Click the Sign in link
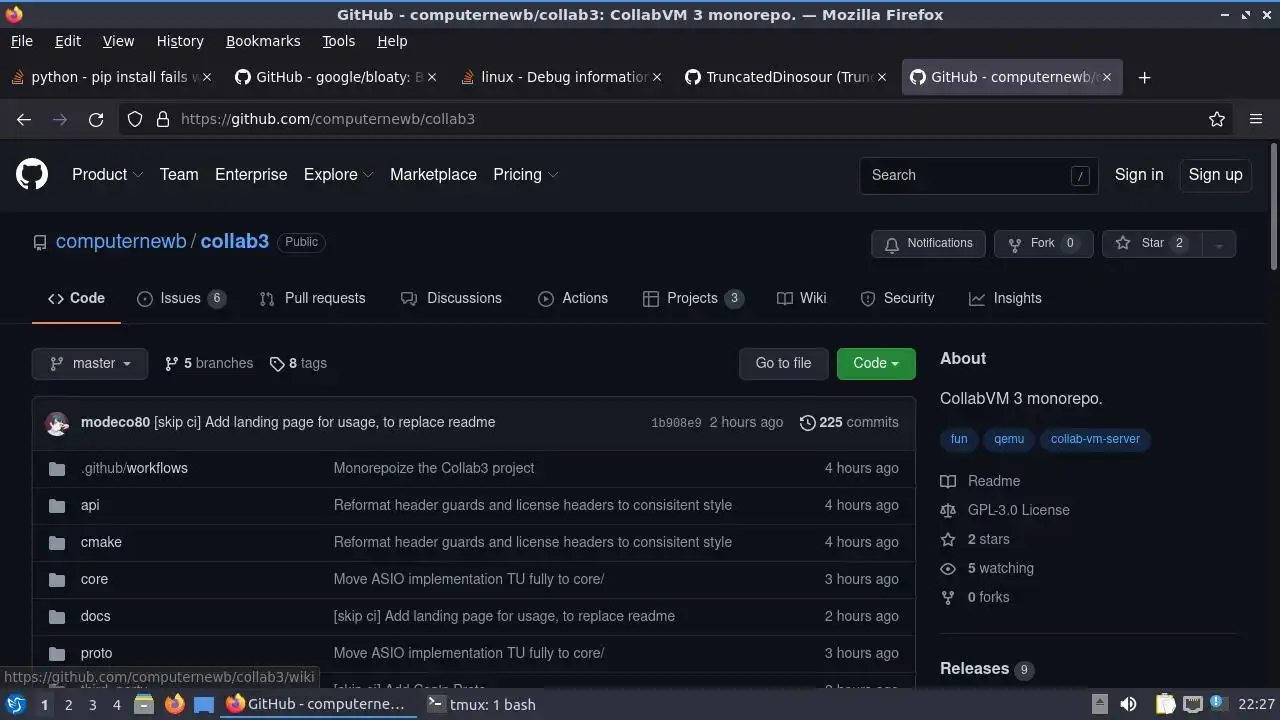Viewport: 1280px width, 720px height. pyautogui.click(x=1139, y=174)
